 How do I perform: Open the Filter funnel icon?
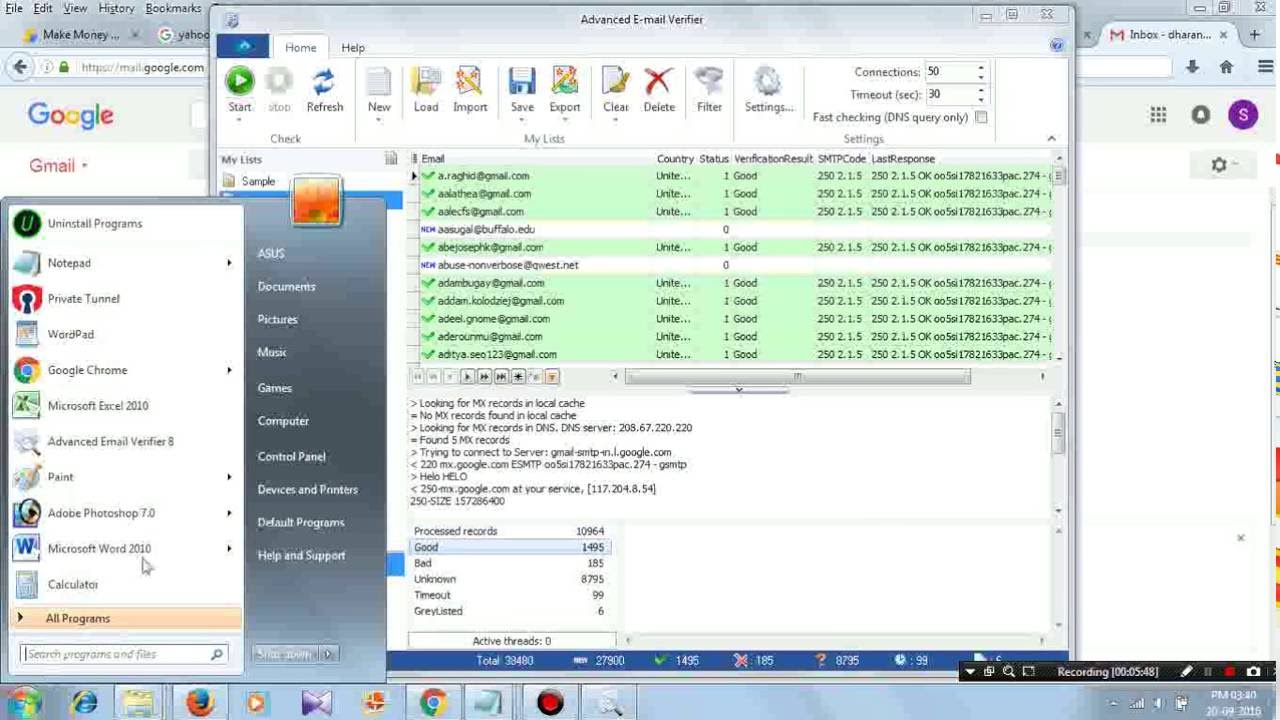tap(709, 82)
